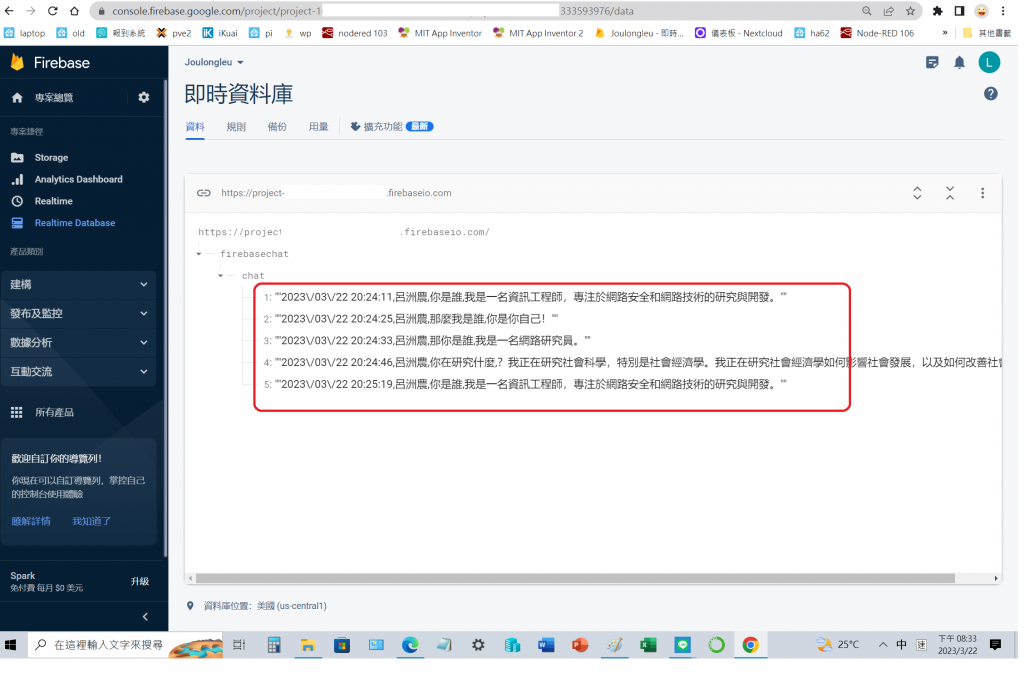Open Word from the taskbar
This screenshot has width=1024, height=683.
546,645
